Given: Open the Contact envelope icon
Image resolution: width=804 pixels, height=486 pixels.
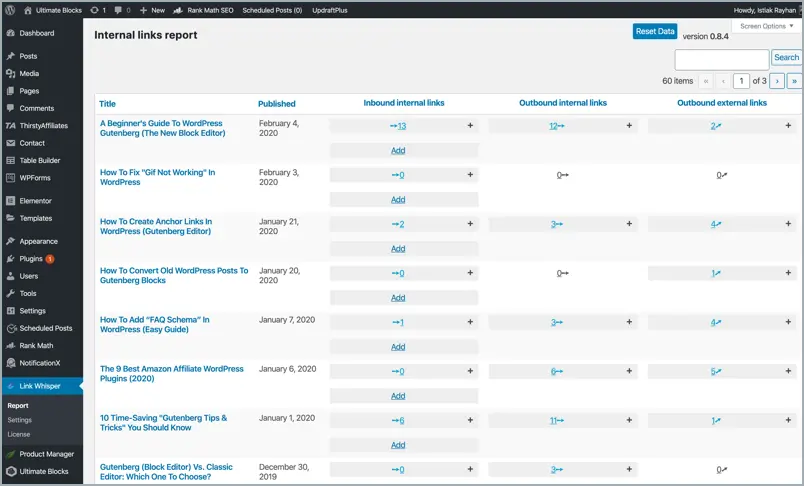Looking at the screenshot, I should (10, 143).
